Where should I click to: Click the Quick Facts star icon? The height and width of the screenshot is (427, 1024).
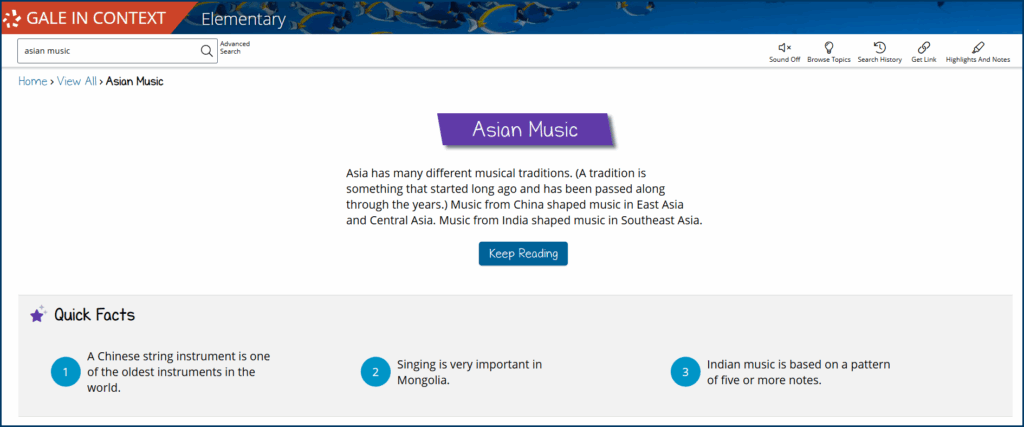click(x=38, y=315)
